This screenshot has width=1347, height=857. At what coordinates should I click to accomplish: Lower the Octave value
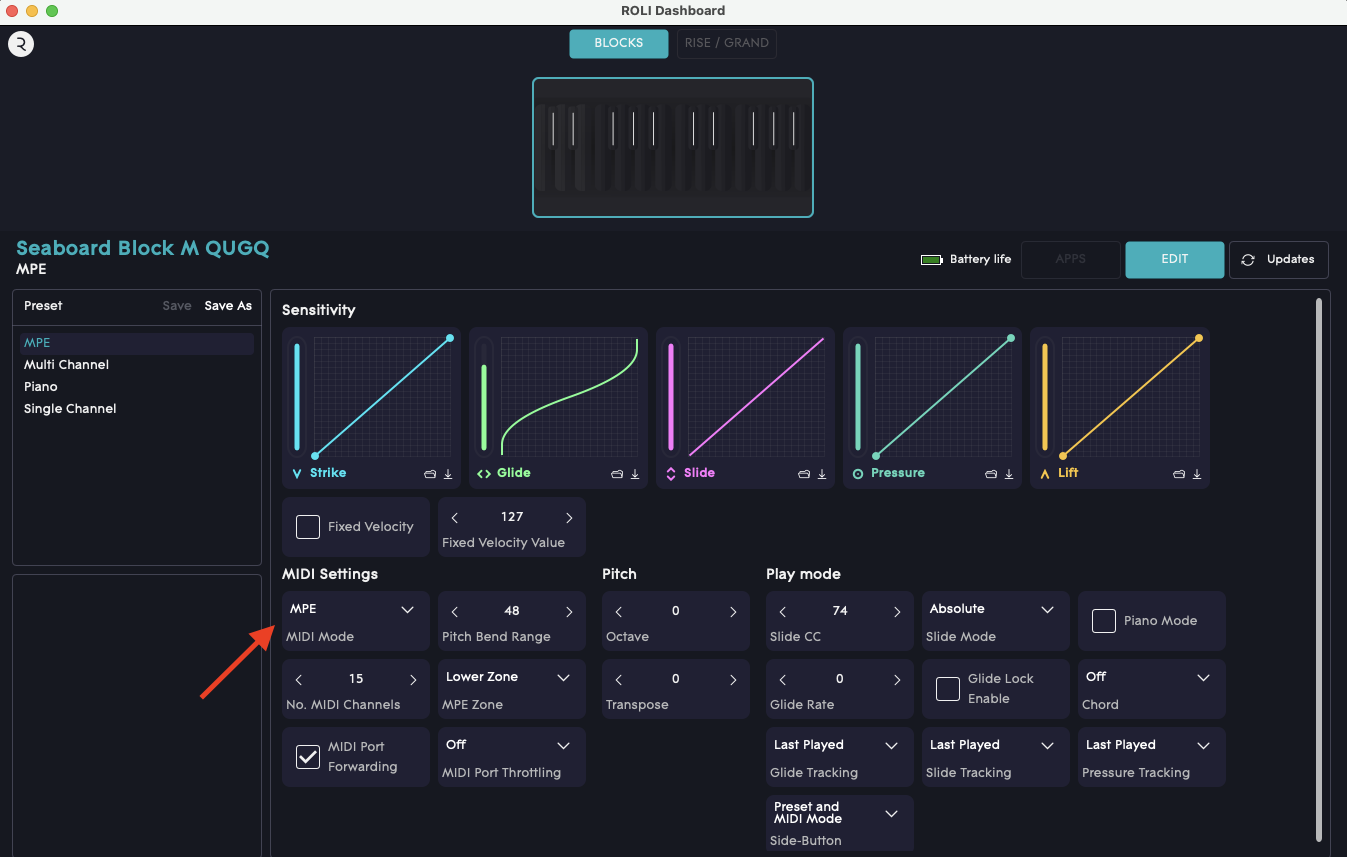[x=619, y=612]
